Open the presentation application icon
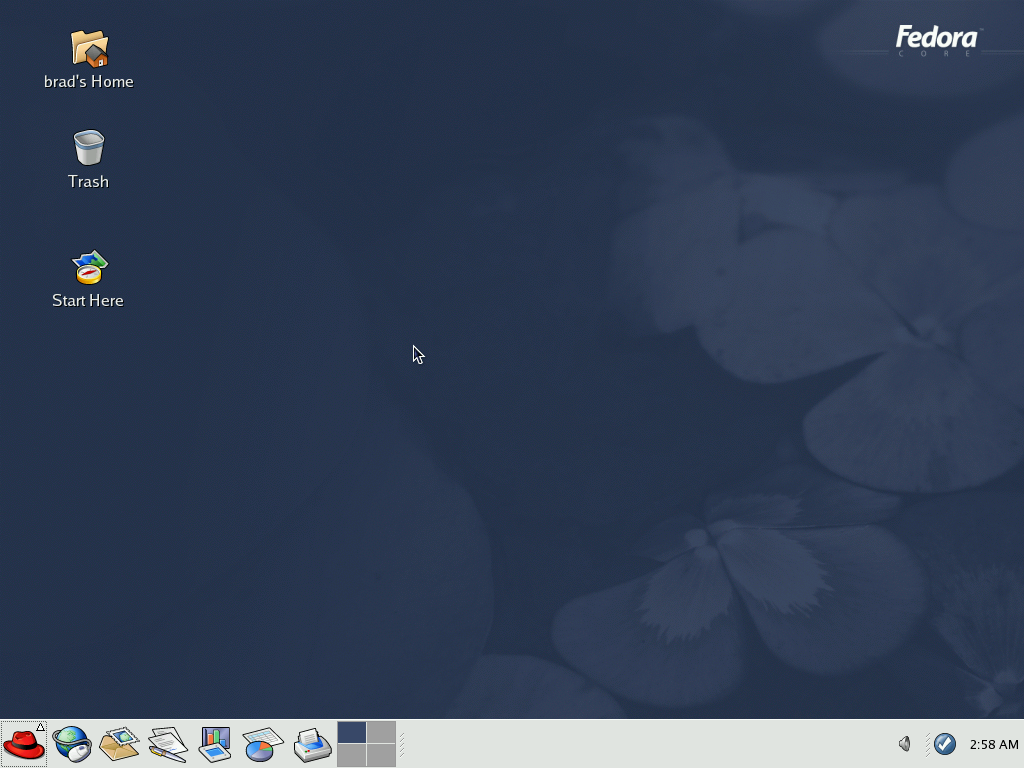This screenshot has height=768, width=1024. pos(216,744)
